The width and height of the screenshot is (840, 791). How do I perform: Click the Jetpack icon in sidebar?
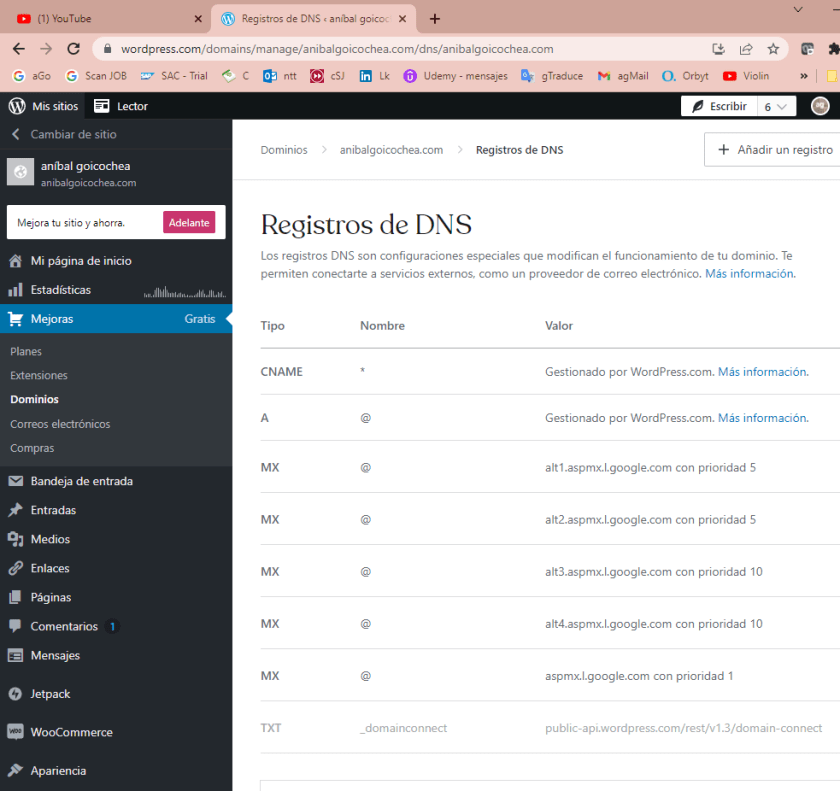coord(15,694)
